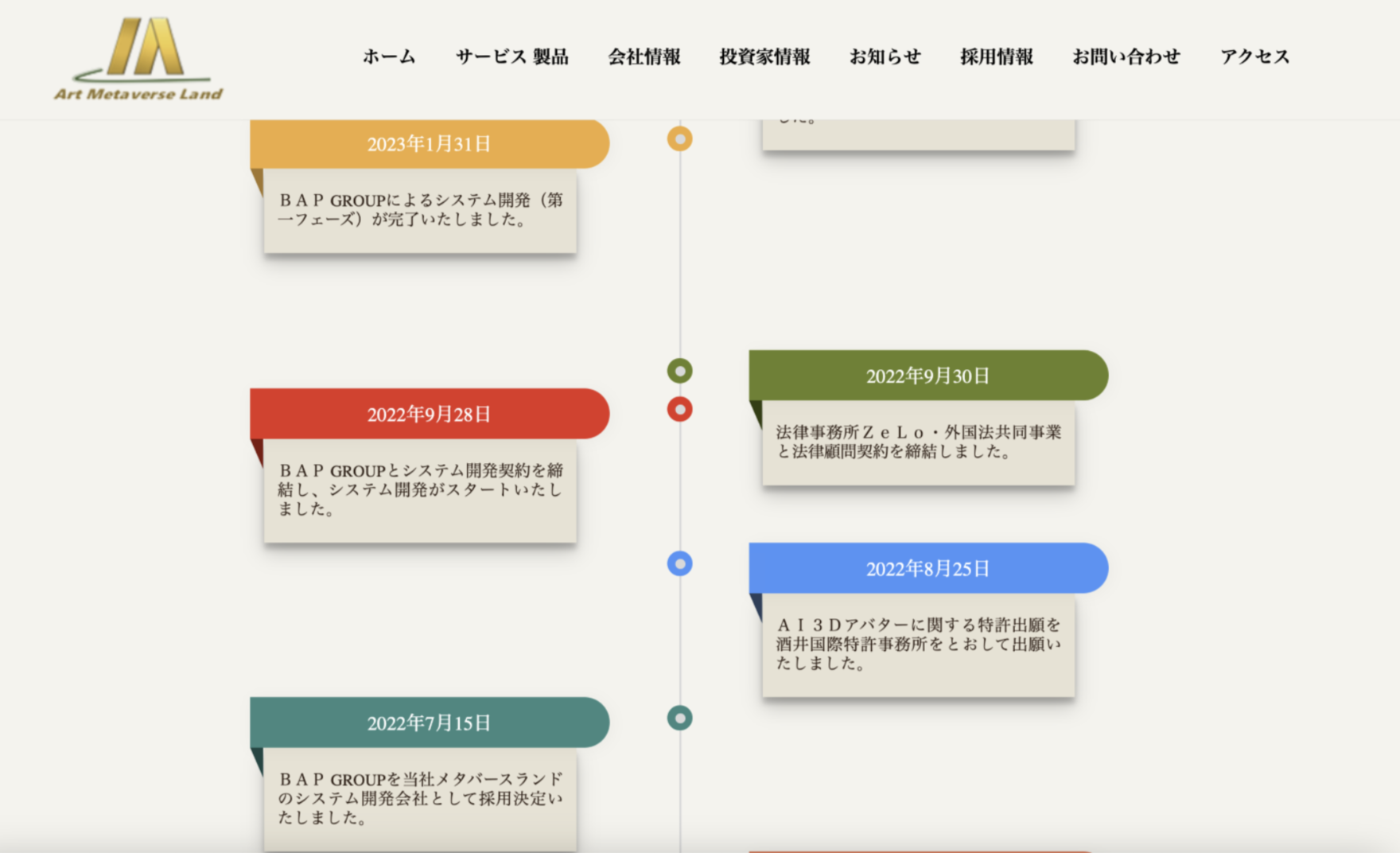
Task: Select the red 2022年9月28日 banner
Action: [430, 414]
